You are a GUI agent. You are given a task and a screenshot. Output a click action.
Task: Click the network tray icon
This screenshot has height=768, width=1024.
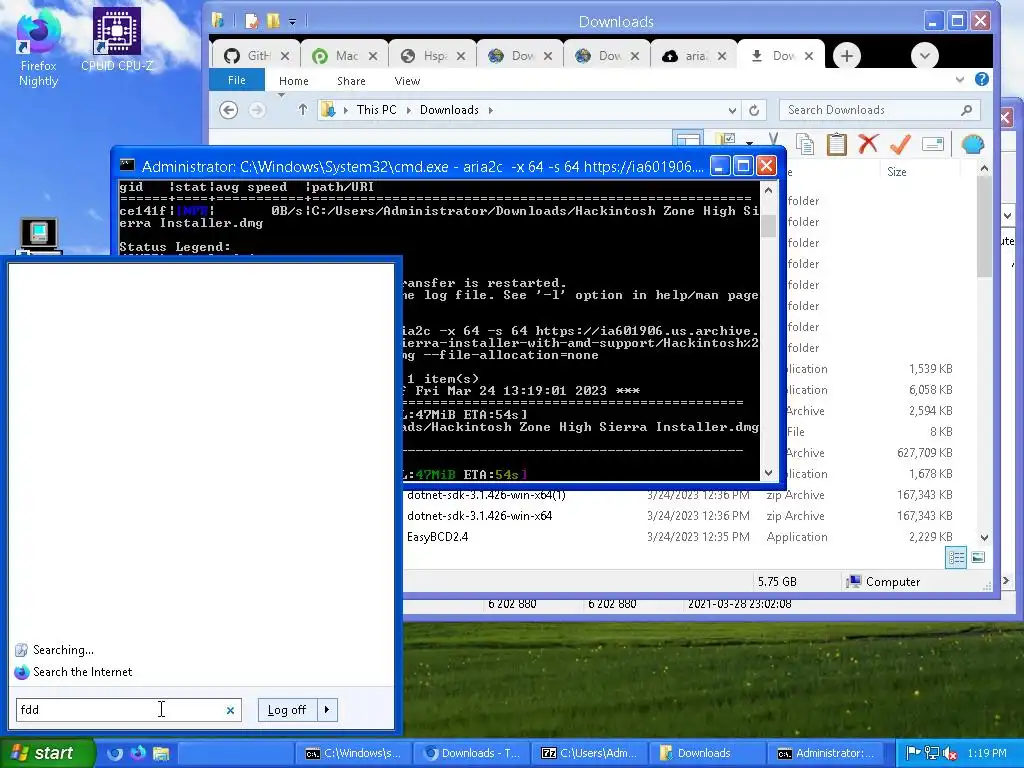(931, 754)
